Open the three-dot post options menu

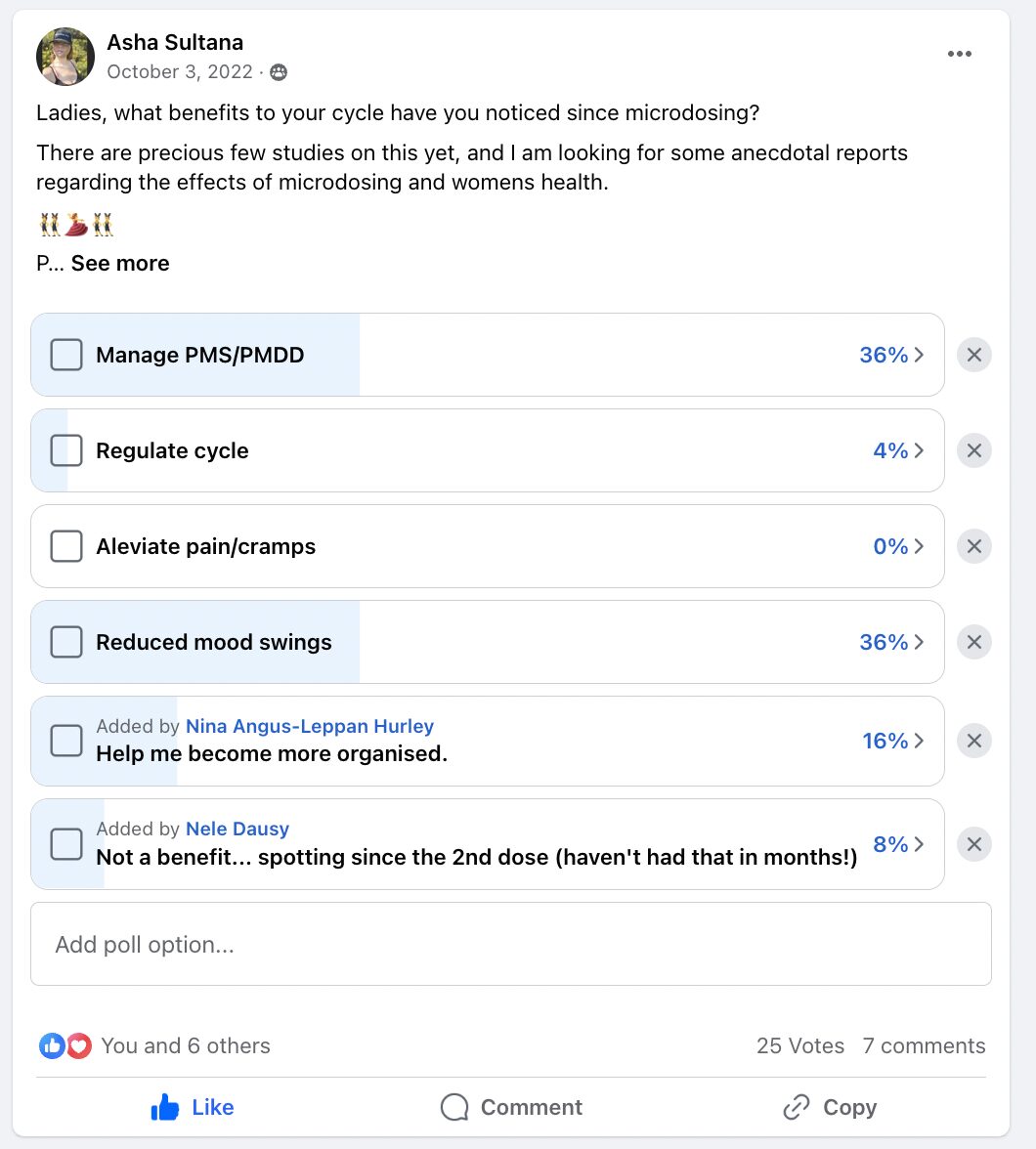pyautogui.click(x=959, y=54)
